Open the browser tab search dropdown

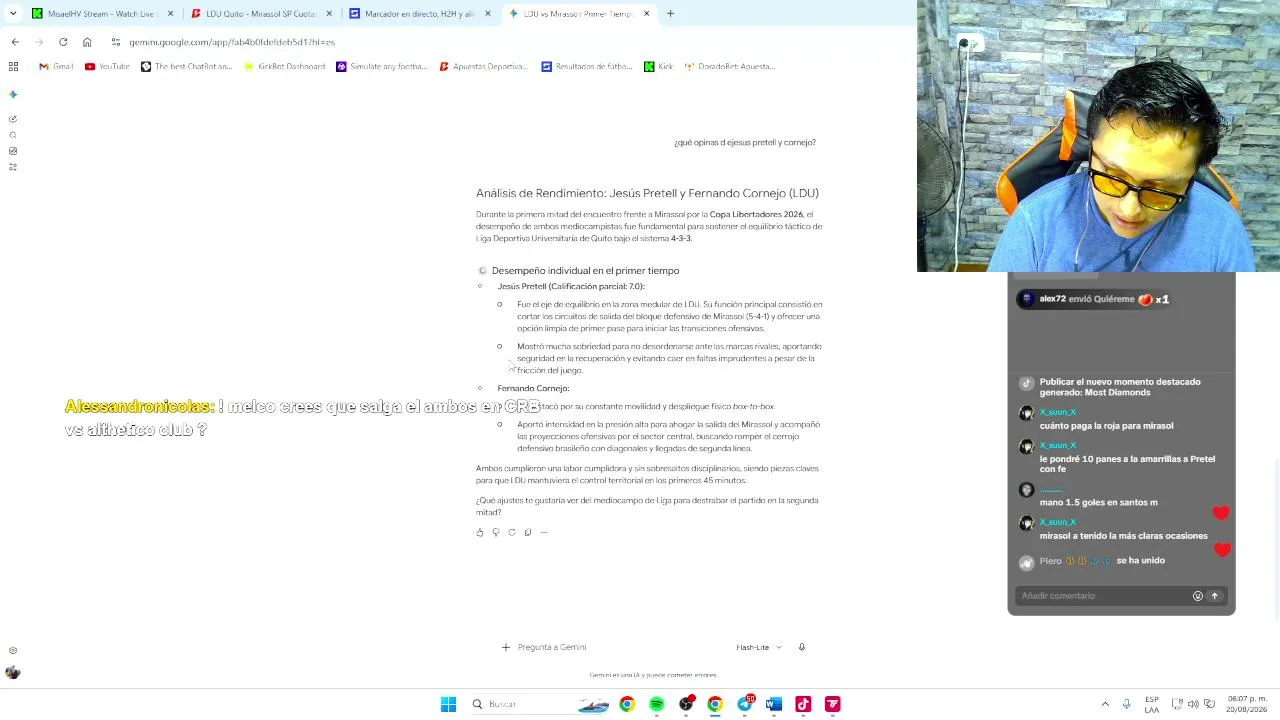(x=13, y=13)
